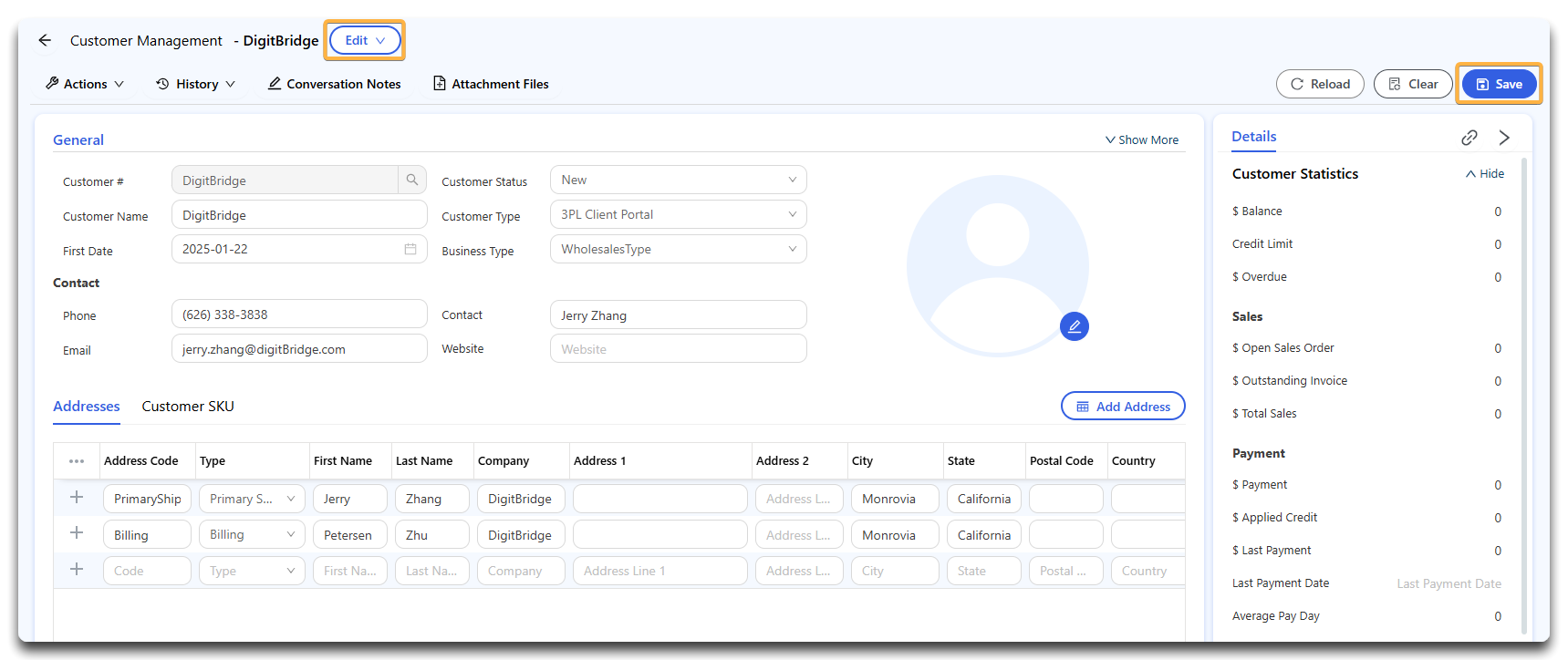Hide the Customer Statistics section
This screenshot has height=660, width=1568.
(x=1485, y=174)
